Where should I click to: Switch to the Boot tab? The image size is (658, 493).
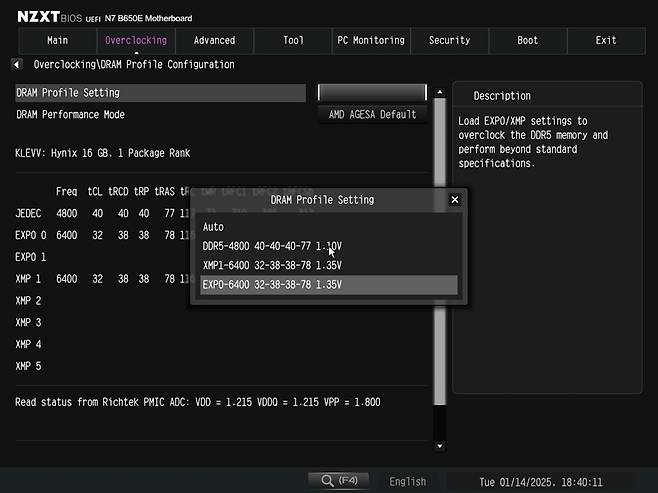pyautogui.click(x=527, y=41)
